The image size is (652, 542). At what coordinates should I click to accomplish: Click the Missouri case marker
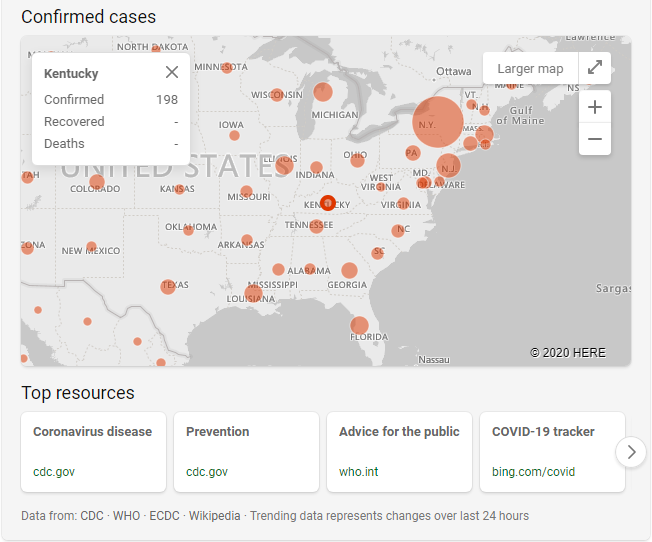tap(247, 192)
